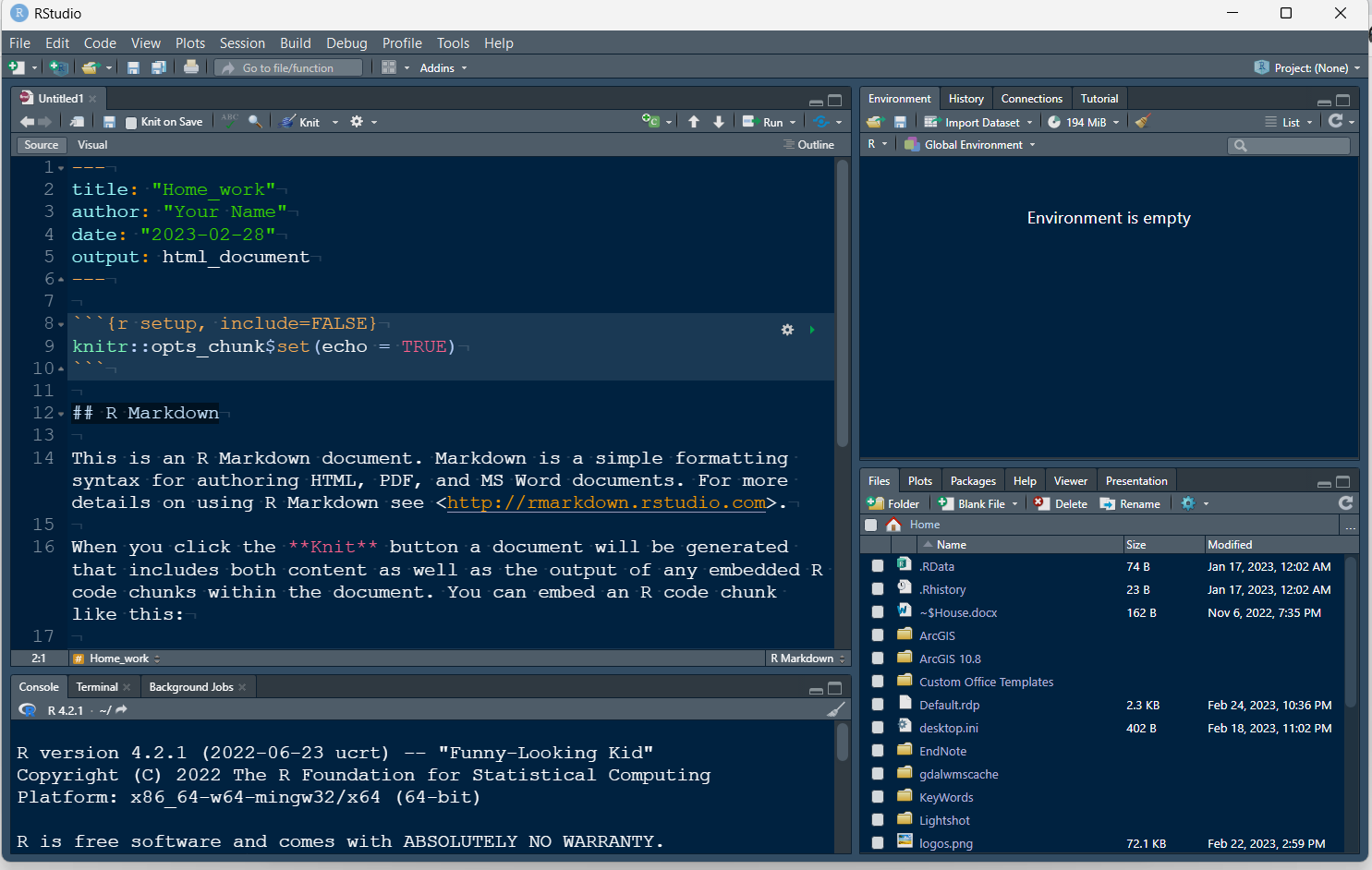Click the New File icon in main toolbar
The height and width of the screenshot is (870, 1372).
coord(17,67)
